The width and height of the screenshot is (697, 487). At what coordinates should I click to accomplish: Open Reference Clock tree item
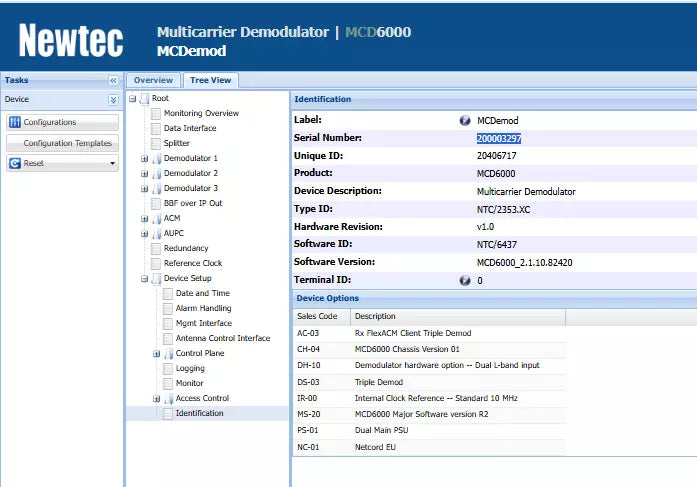coord(193,263)
